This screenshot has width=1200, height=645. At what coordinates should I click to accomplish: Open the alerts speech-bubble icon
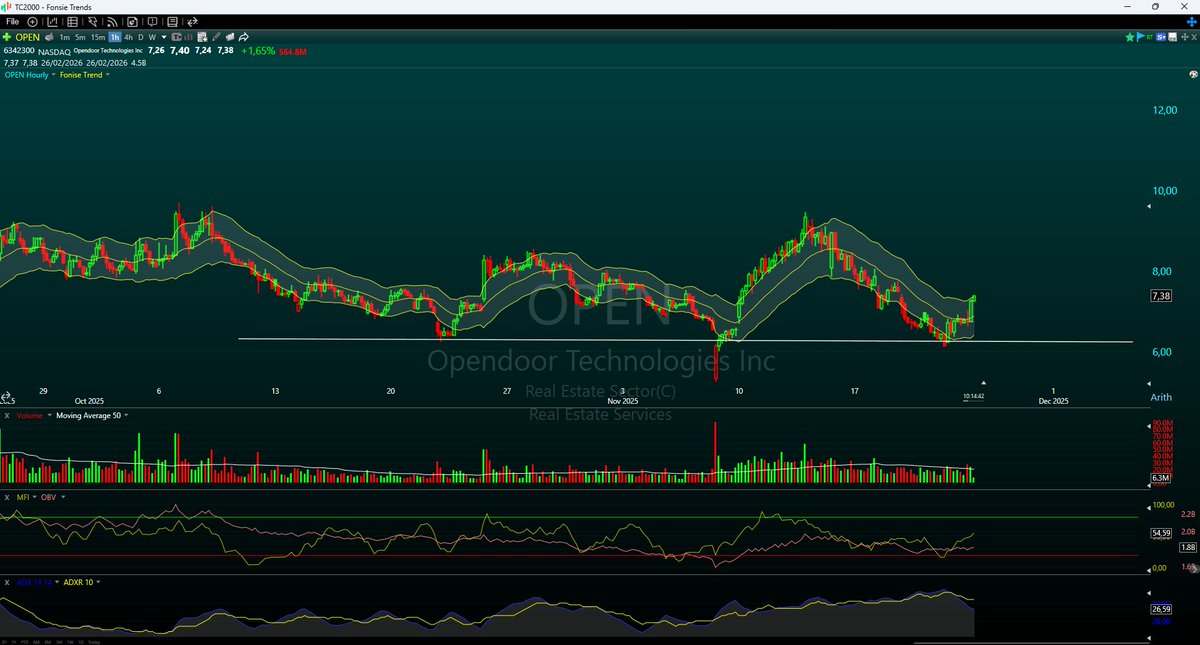152,22
